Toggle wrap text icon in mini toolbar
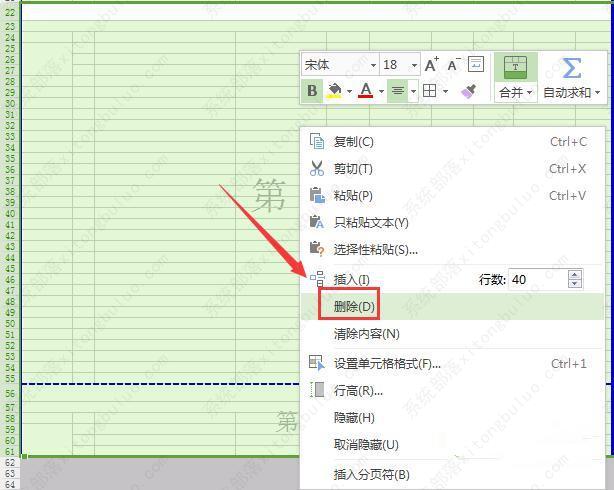The height and width of the screenshot is (490, 614). tap(476, 65)
